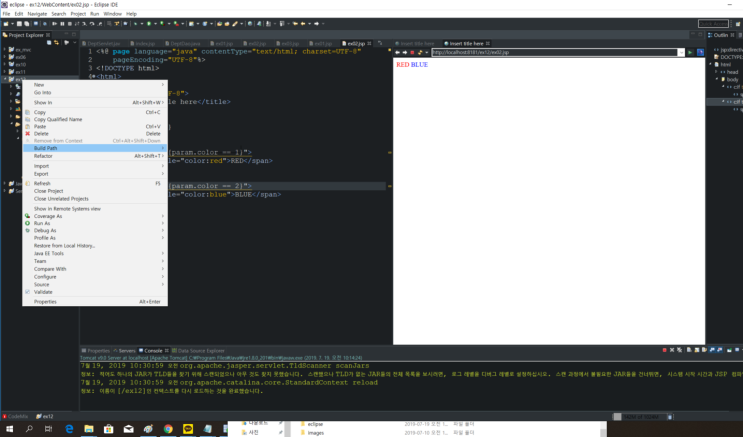This screenshot has height=437, width=743.
Task: Expand head node in Outline
Action: pyautogui.click(x=716, y=72)
